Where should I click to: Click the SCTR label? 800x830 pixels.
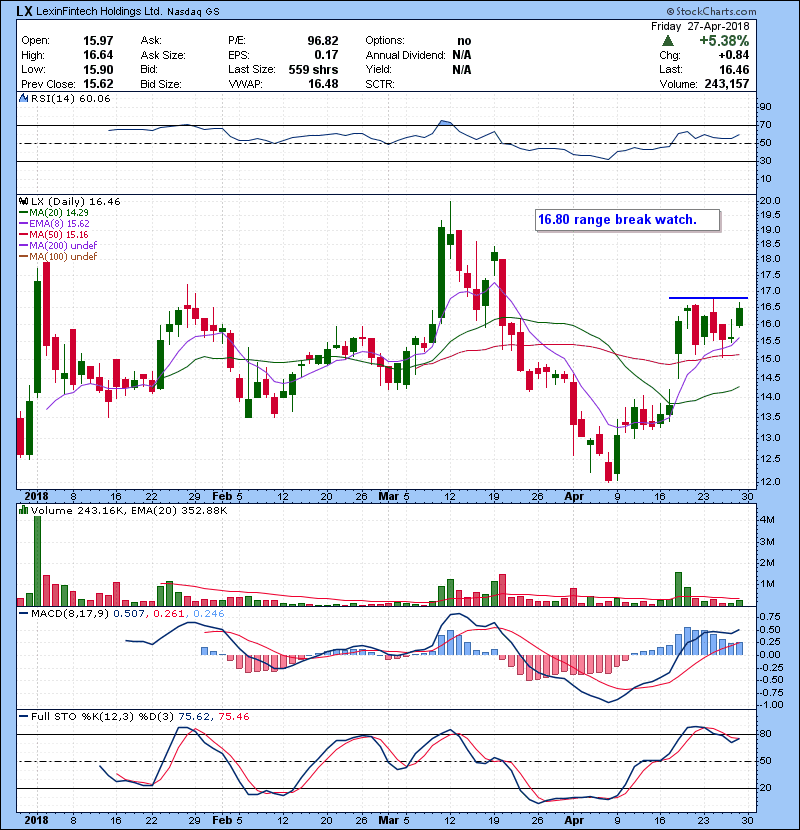pos(380,84)
